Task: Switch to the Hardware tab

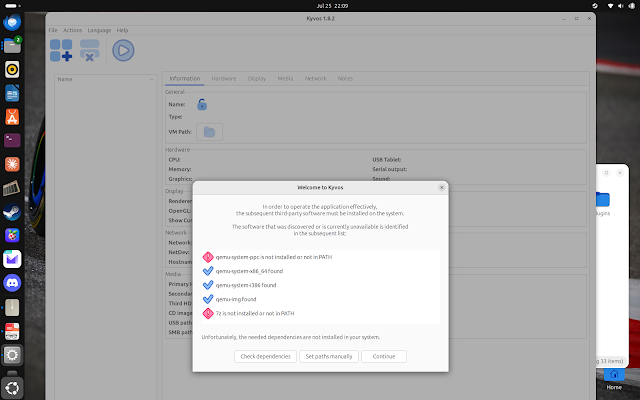Action: [224, 78]
